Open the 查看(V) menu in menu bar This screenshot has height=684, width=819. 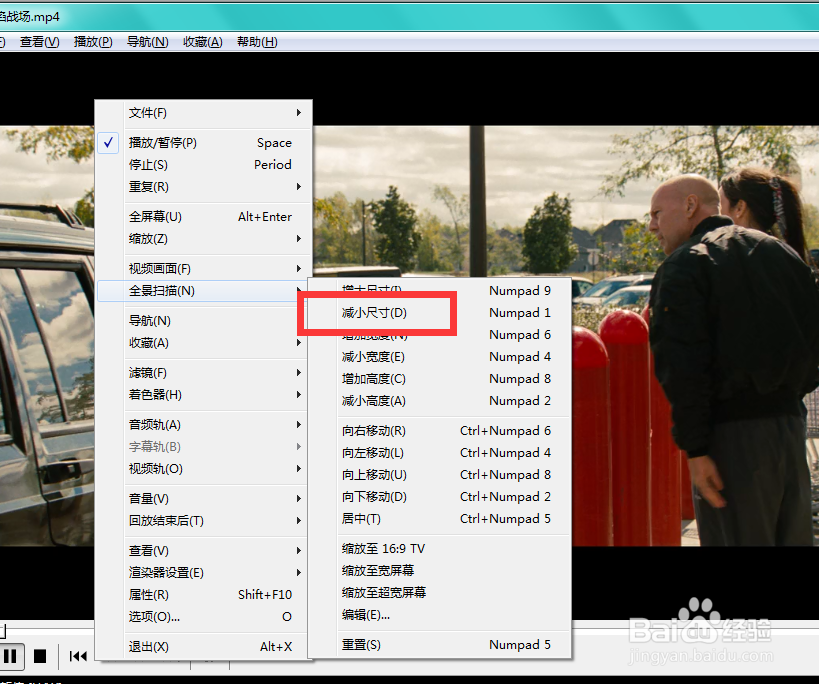point(40,42)
